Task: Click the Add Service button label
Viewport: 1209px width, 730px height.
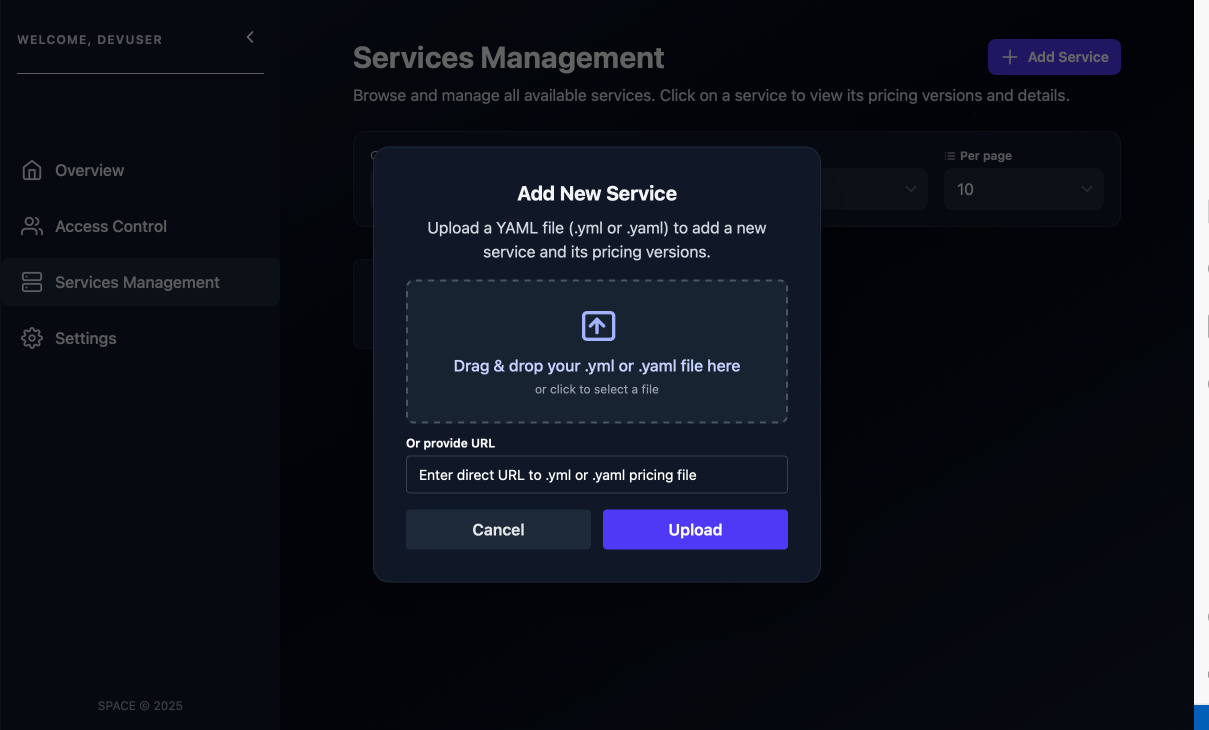Action: pyautogui.click(x=1067, y=57)
